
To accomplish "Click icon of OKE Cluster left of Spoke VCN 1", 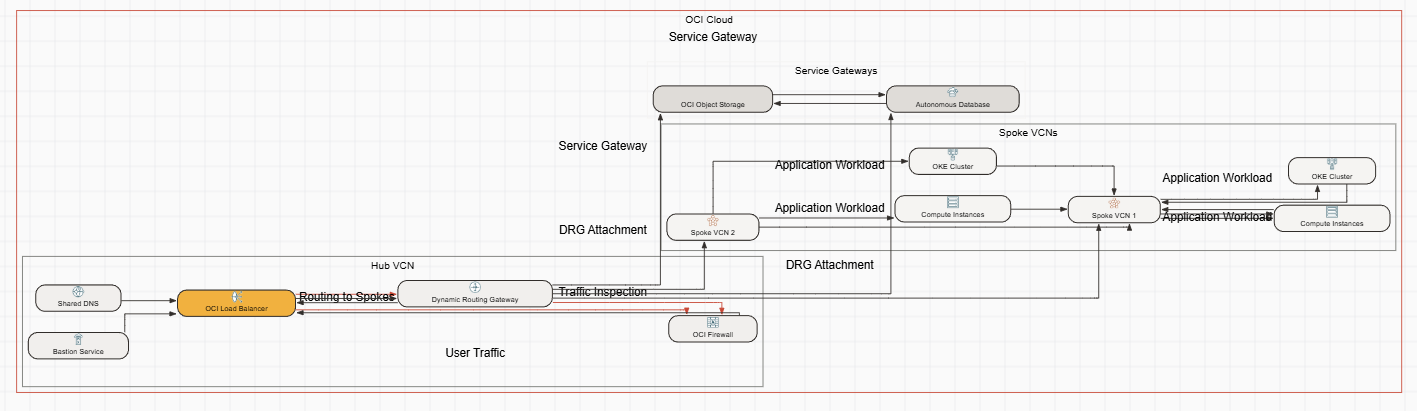I will (x=953, y=155).
